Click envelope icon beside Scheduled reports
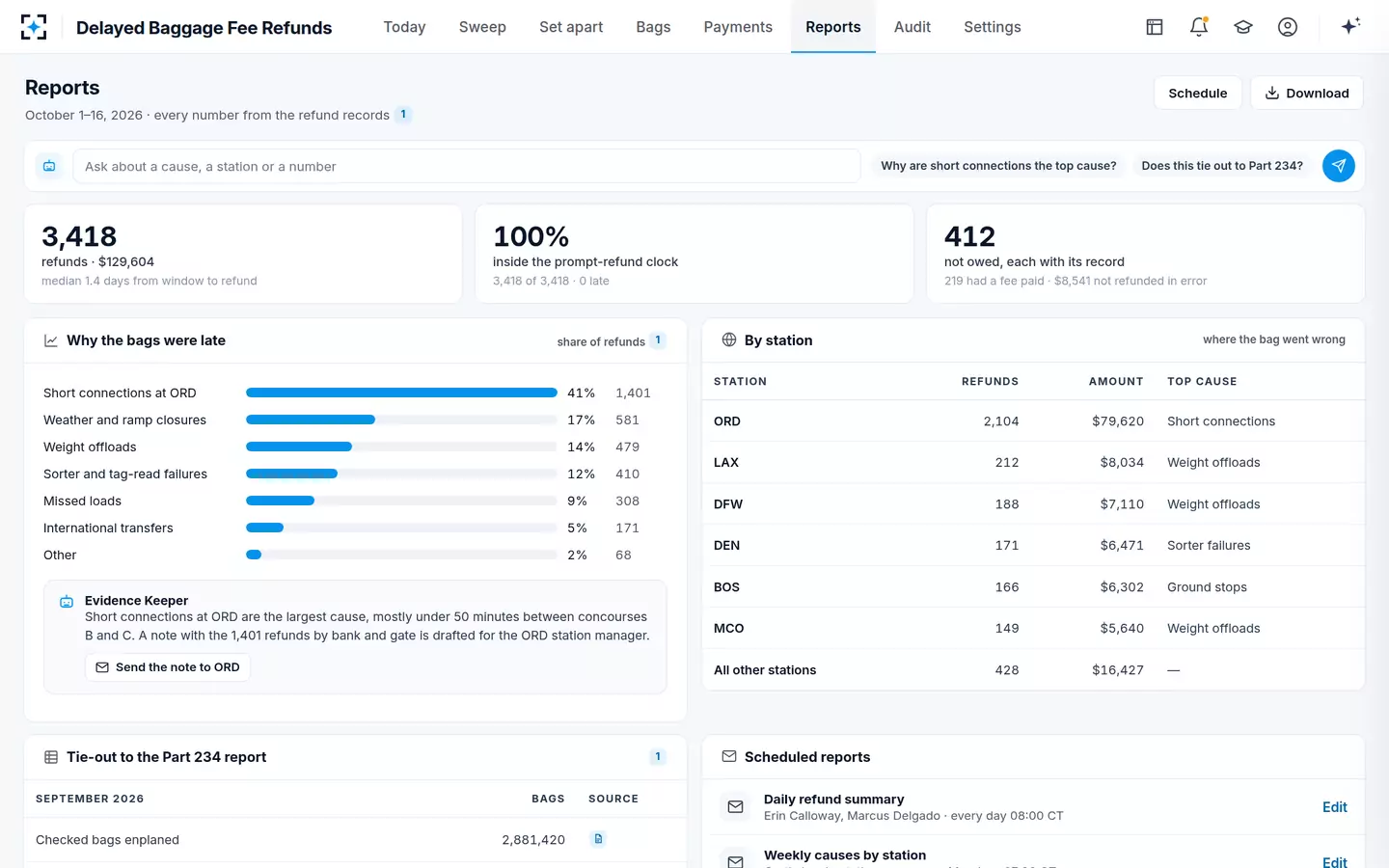1389x868 pixels. pos(729,757)
